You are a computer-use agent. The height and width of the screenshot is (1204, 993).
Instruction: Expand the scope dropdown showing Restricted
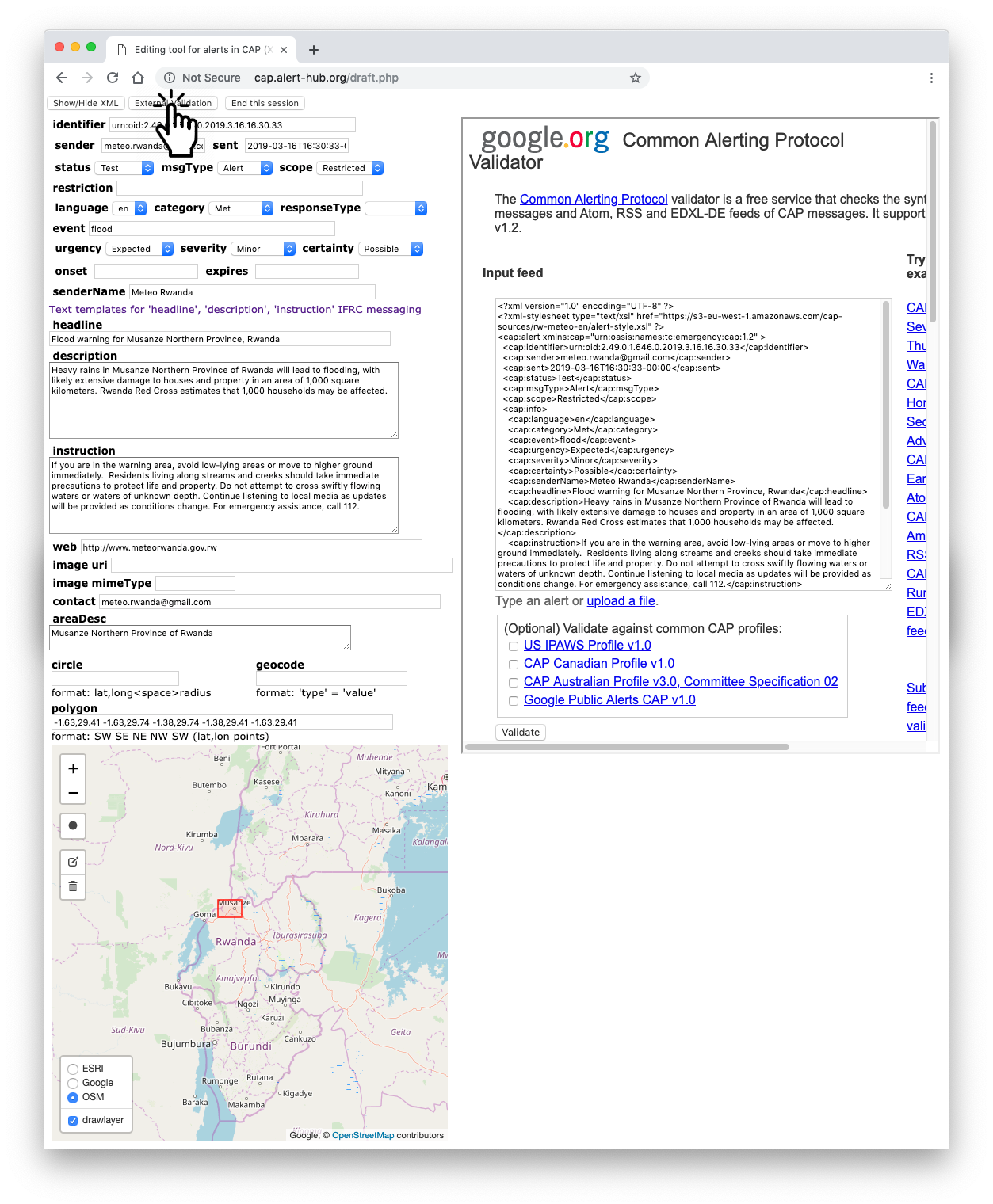[350, 168]
